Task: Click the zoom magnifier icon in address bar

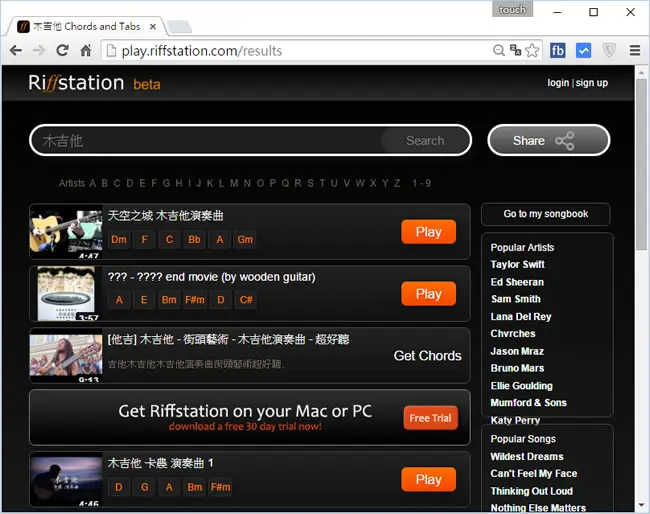Action: pos(499,50)
